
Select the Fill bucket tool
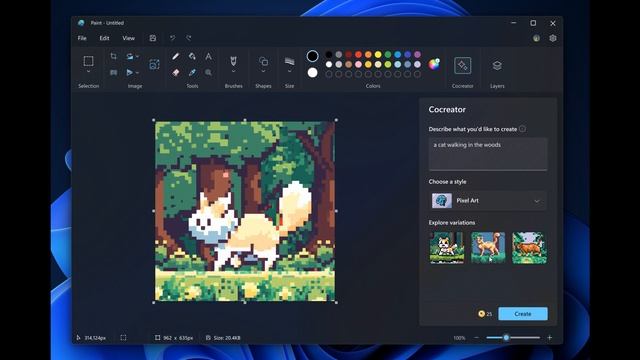click(192, 56)
